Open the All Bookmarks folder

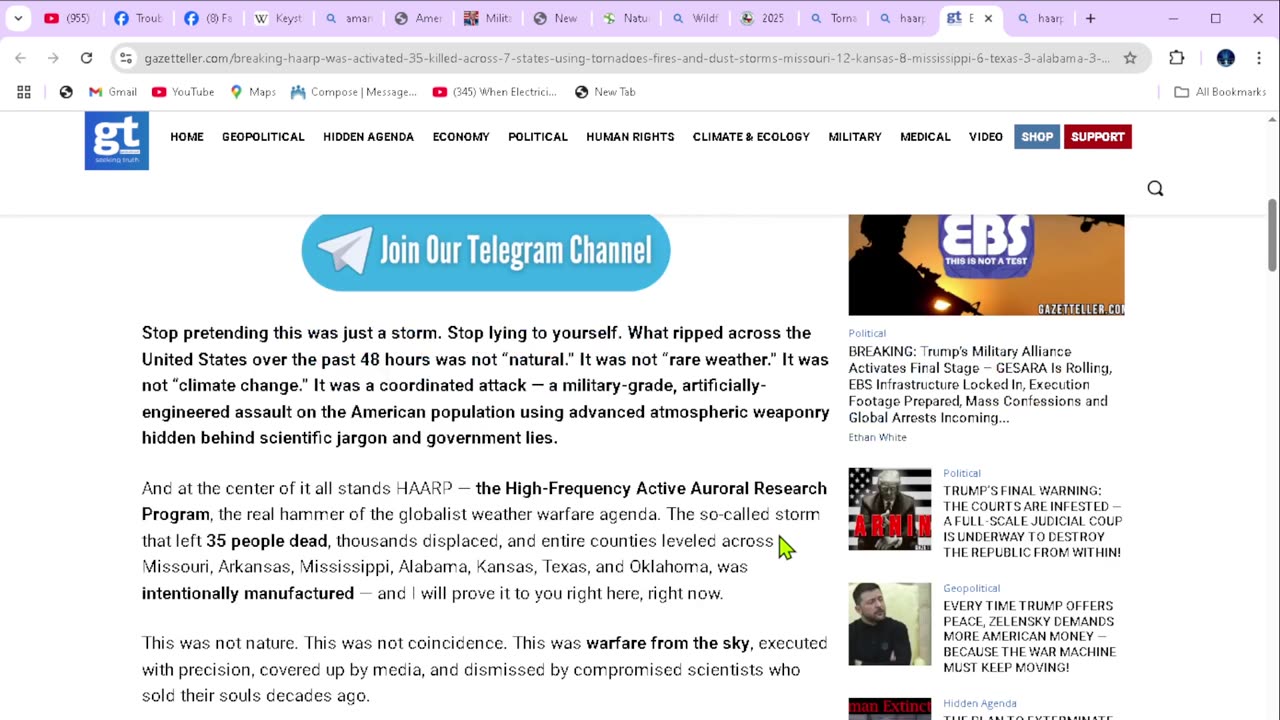click(x=1220, y=92)
